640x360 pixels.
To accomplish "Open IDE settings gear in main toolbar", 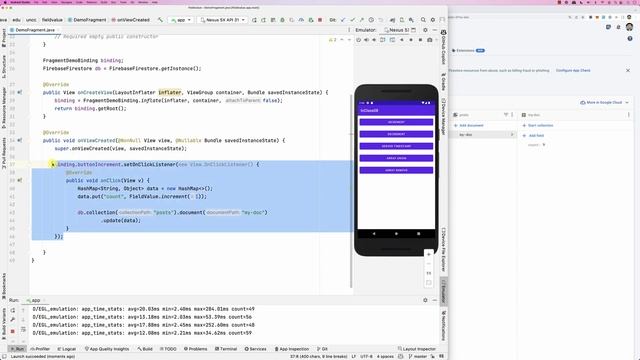I will [433, 20].
